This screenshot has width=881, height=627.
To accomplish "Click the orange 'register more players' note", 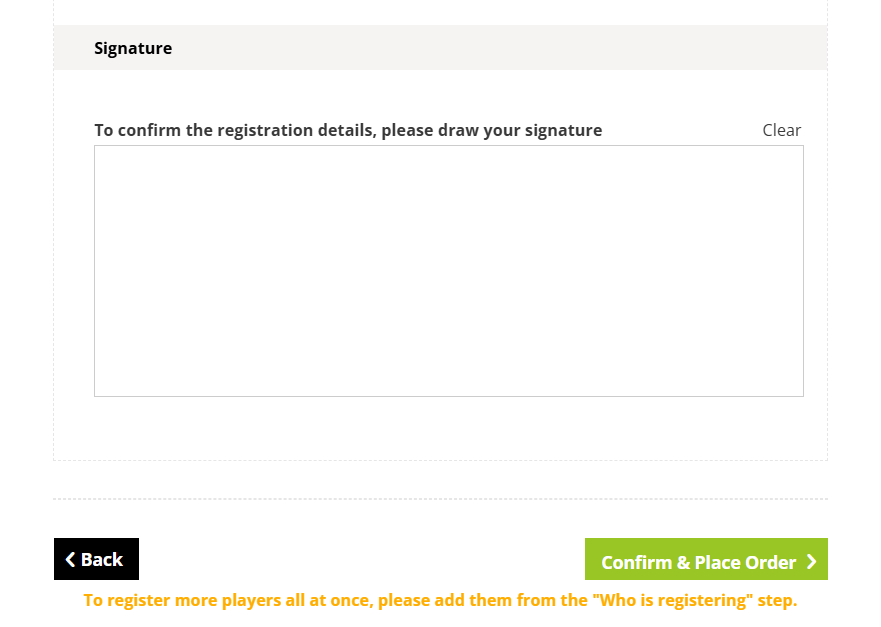I will click(440, 601).
